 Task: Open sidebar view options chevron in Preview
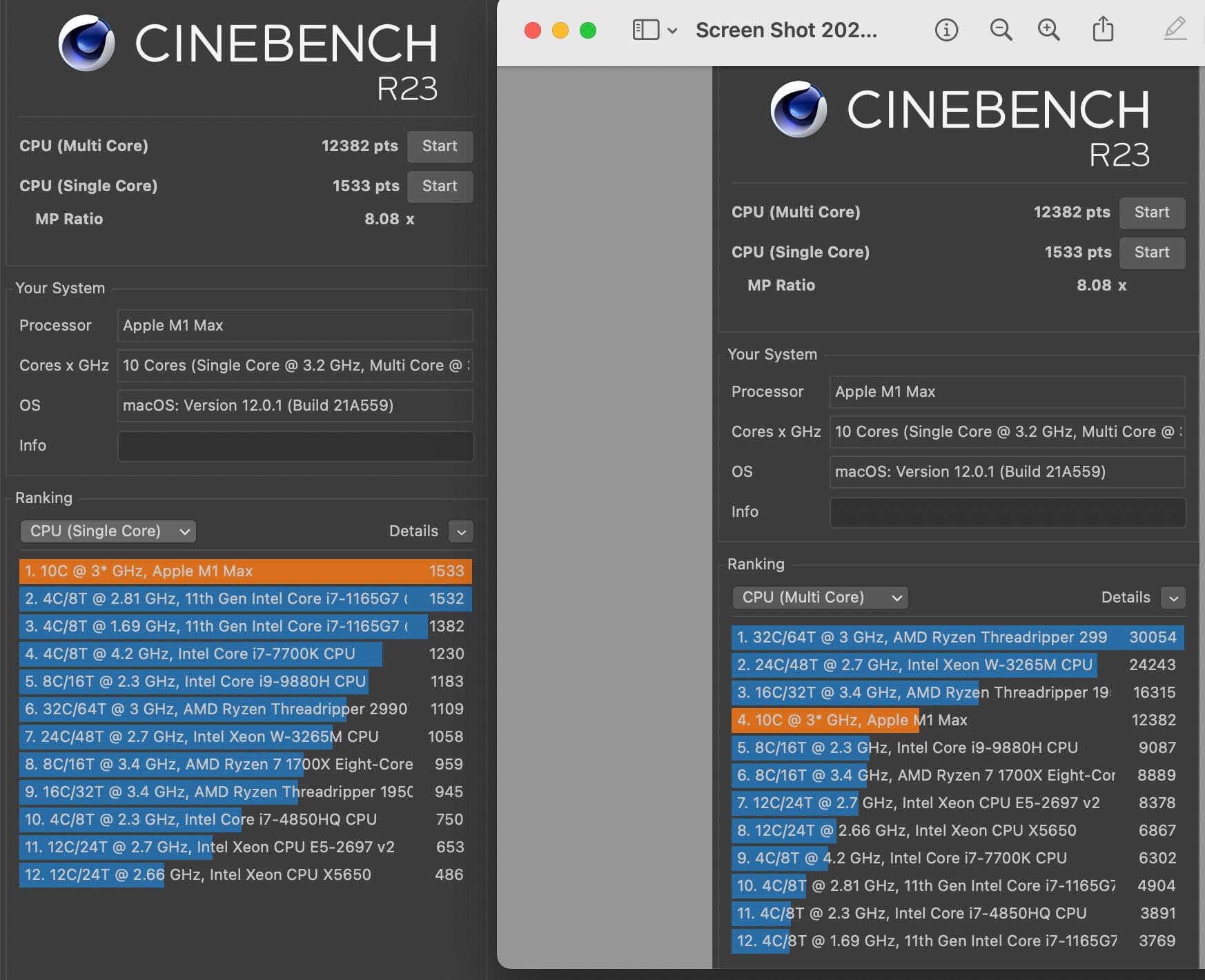coord(672,30)
